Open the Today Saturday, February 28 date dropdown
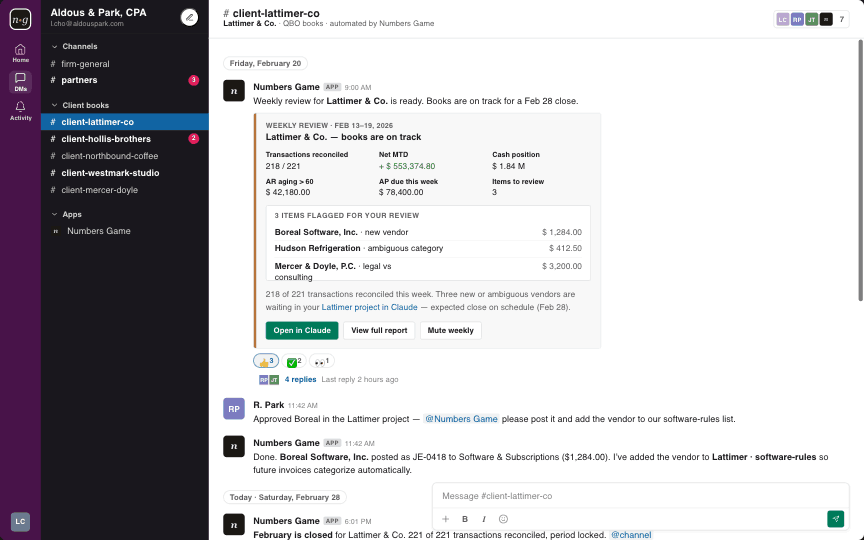 (x=284, y=497)
